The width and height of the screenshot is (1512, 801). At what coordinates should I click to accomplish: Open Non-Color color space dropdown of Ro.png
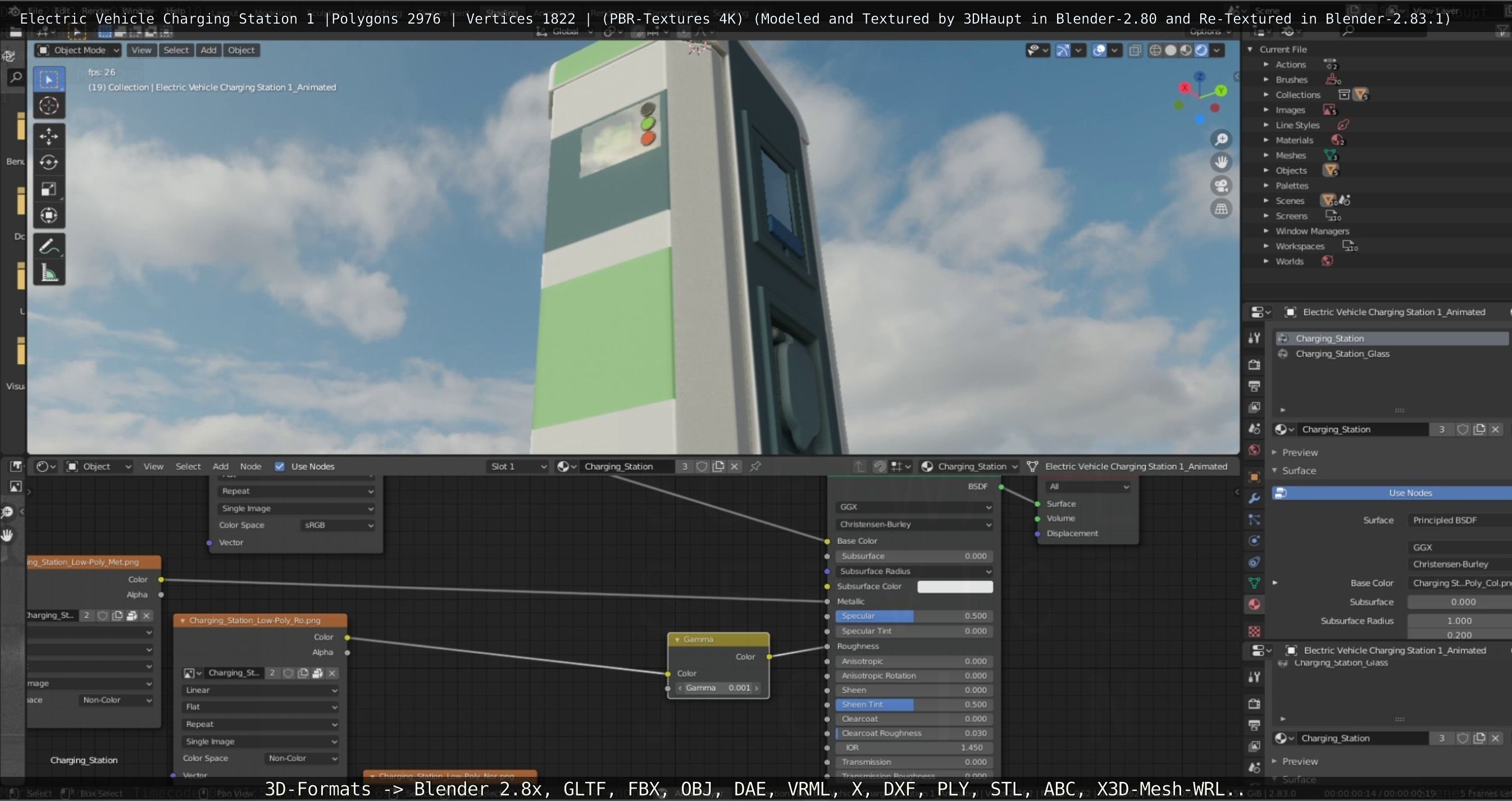(302, 758)
